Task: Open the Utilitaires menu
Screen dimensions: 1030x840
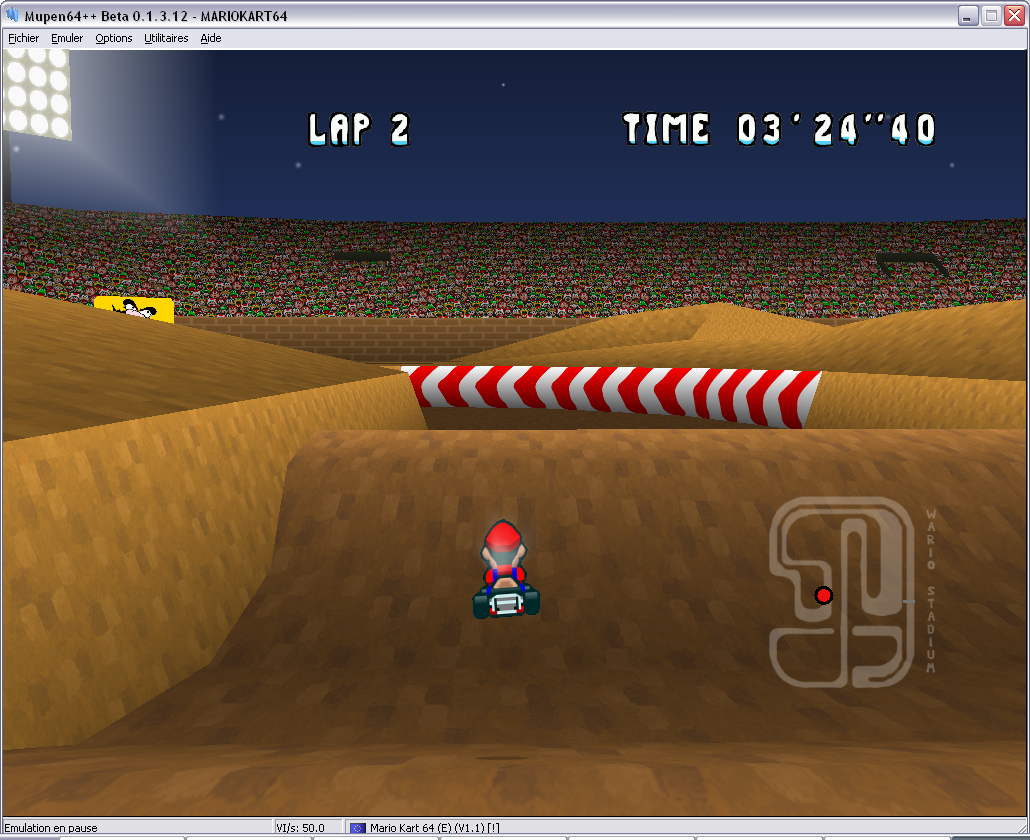Action: (x=166, y=38)
